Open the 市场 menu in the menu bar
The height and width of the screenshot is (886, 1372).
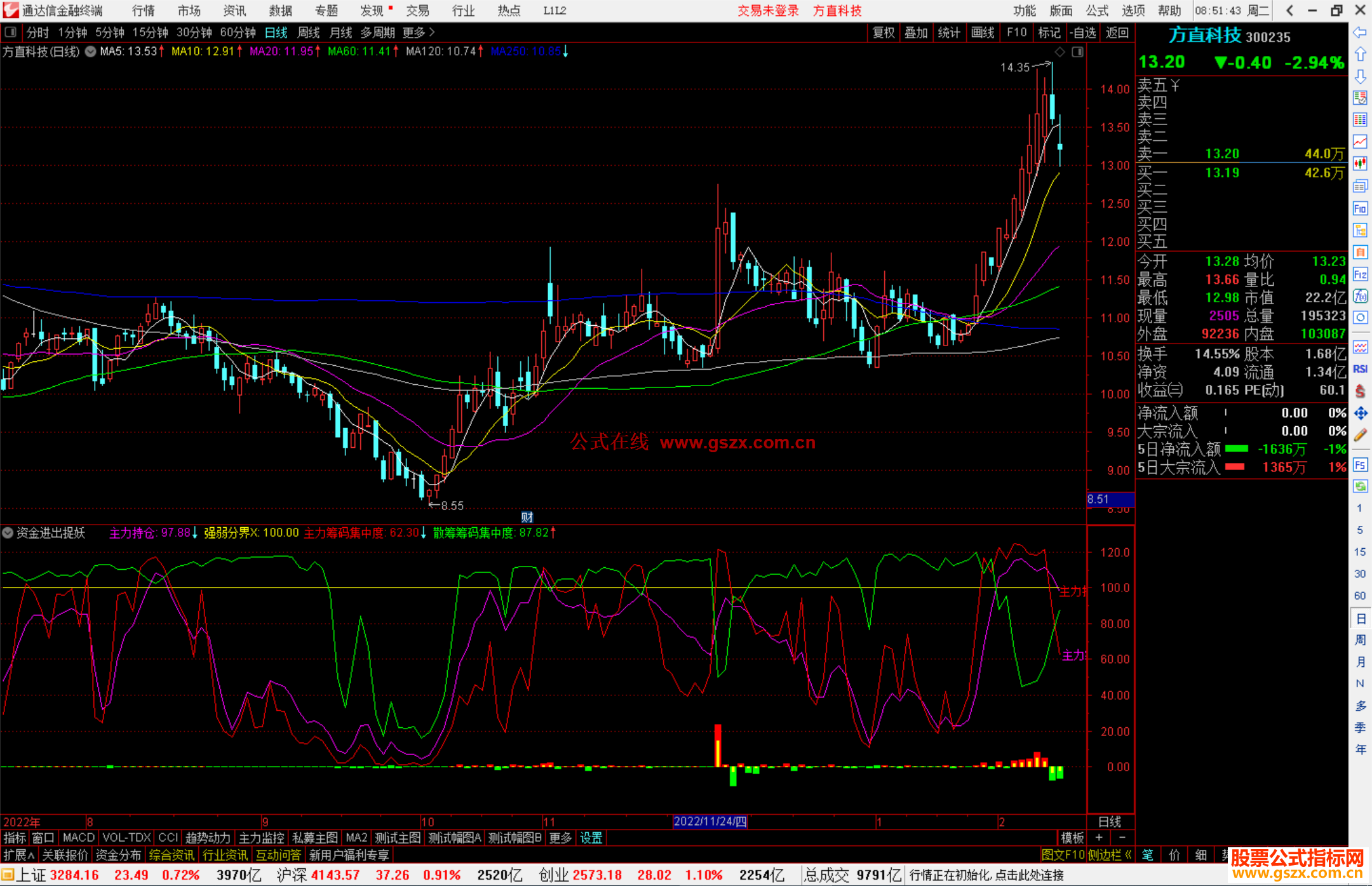(x=189, y=11)
